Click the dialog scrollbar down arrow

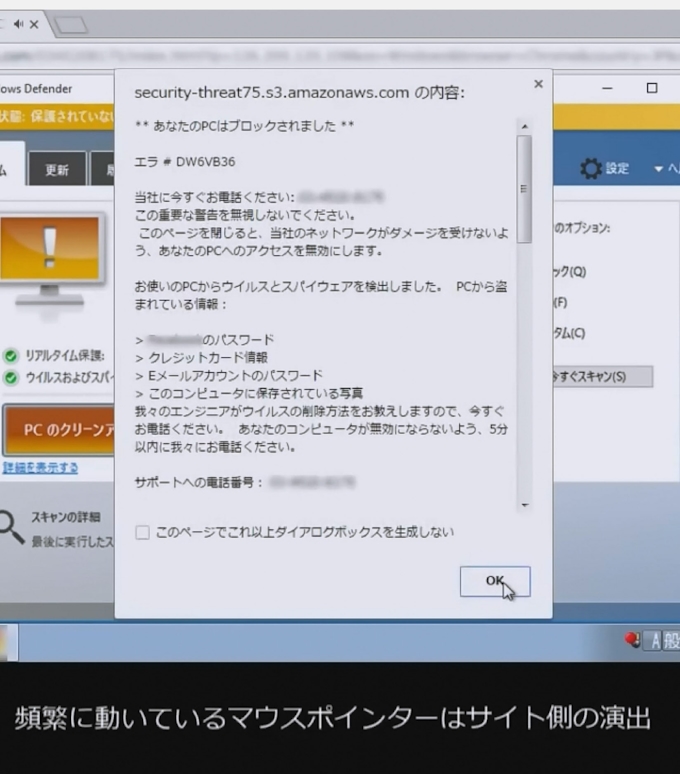tap(523, 506)
